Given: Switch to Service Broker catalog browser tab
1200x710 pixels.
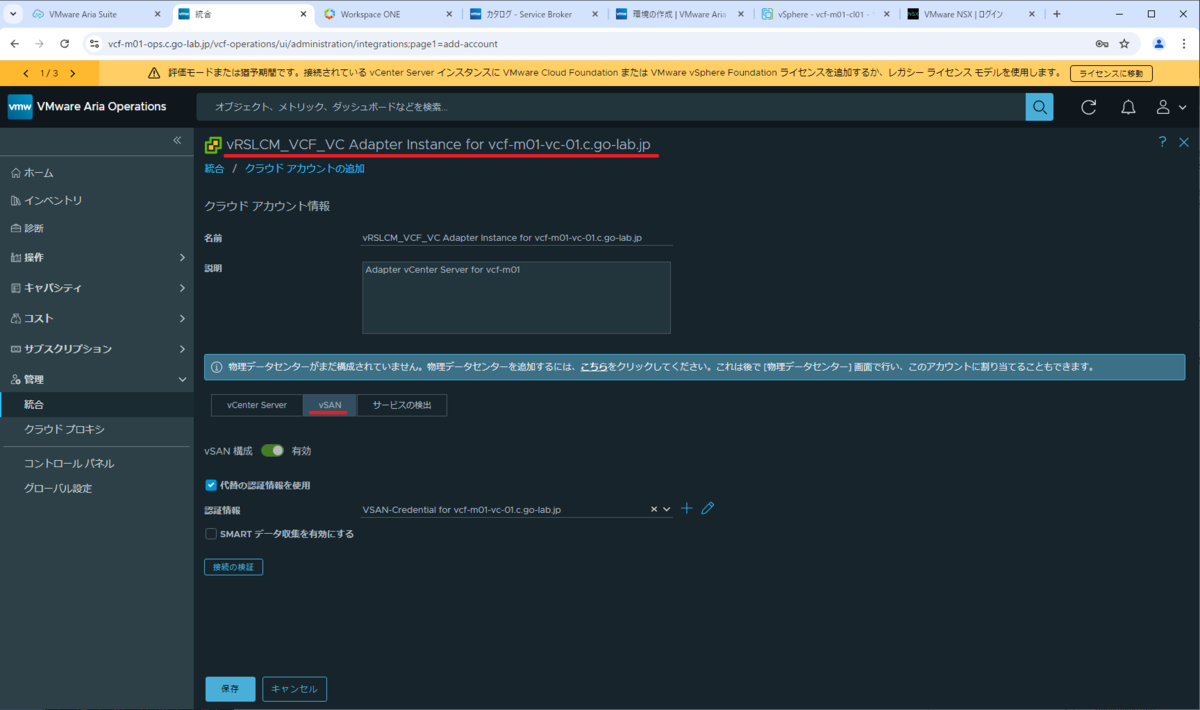Looking at the screenshot, I should [x=532, y=15].
